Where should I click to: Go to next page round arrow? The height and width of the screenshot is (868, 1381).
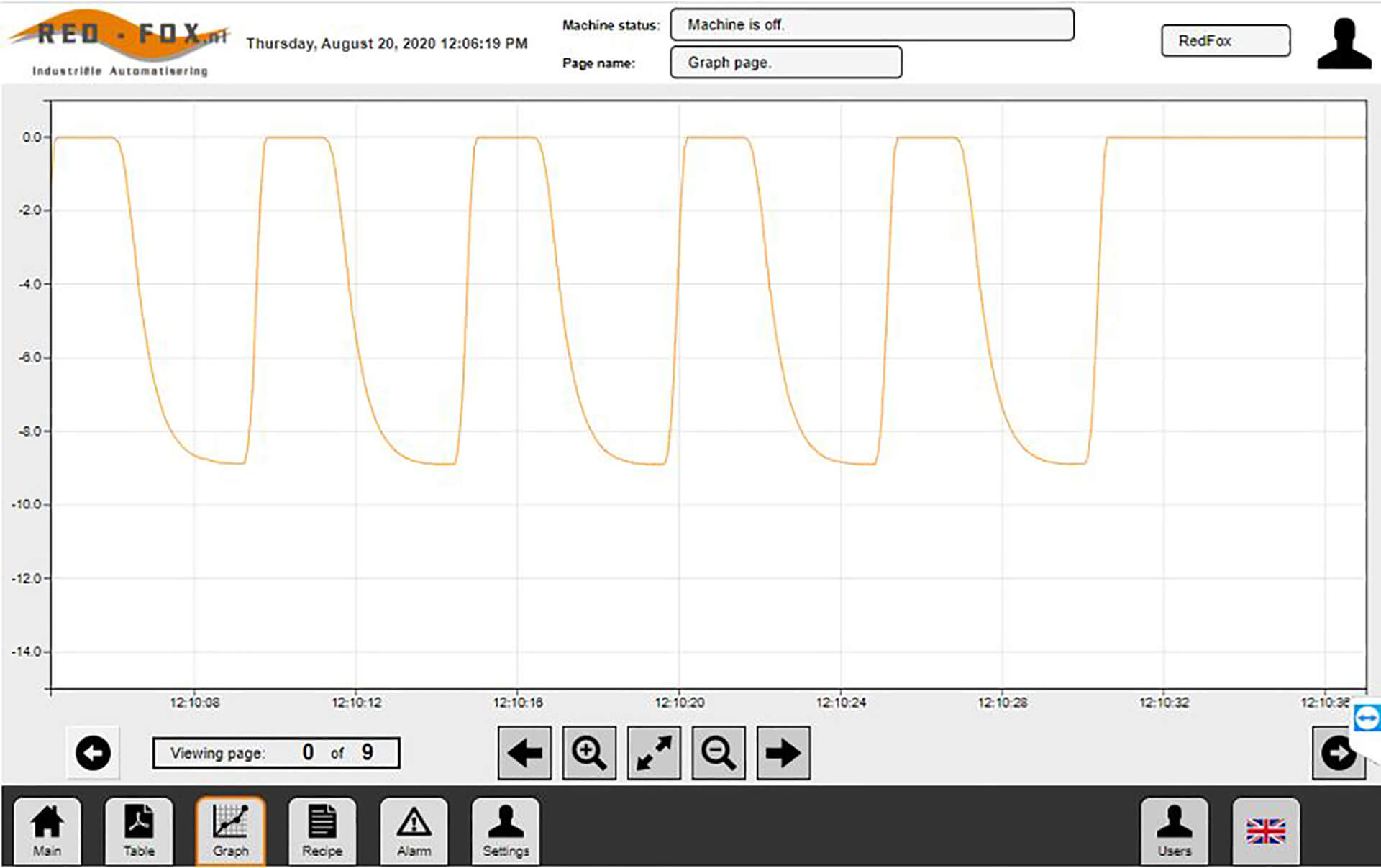pyautogui.click(x=1337, y=753)
